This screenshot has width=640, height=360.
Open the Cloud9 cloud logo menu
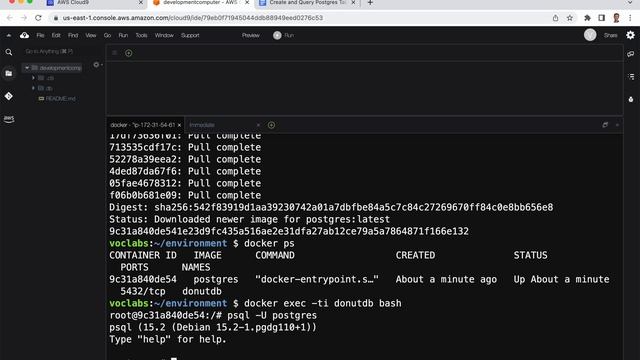[24, 36]
